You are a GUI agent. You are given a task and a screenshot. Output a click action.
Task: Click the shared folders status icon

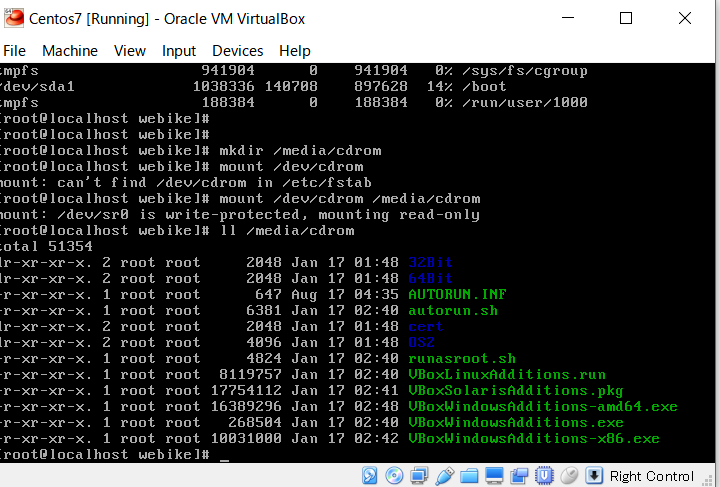click(469, 476)
